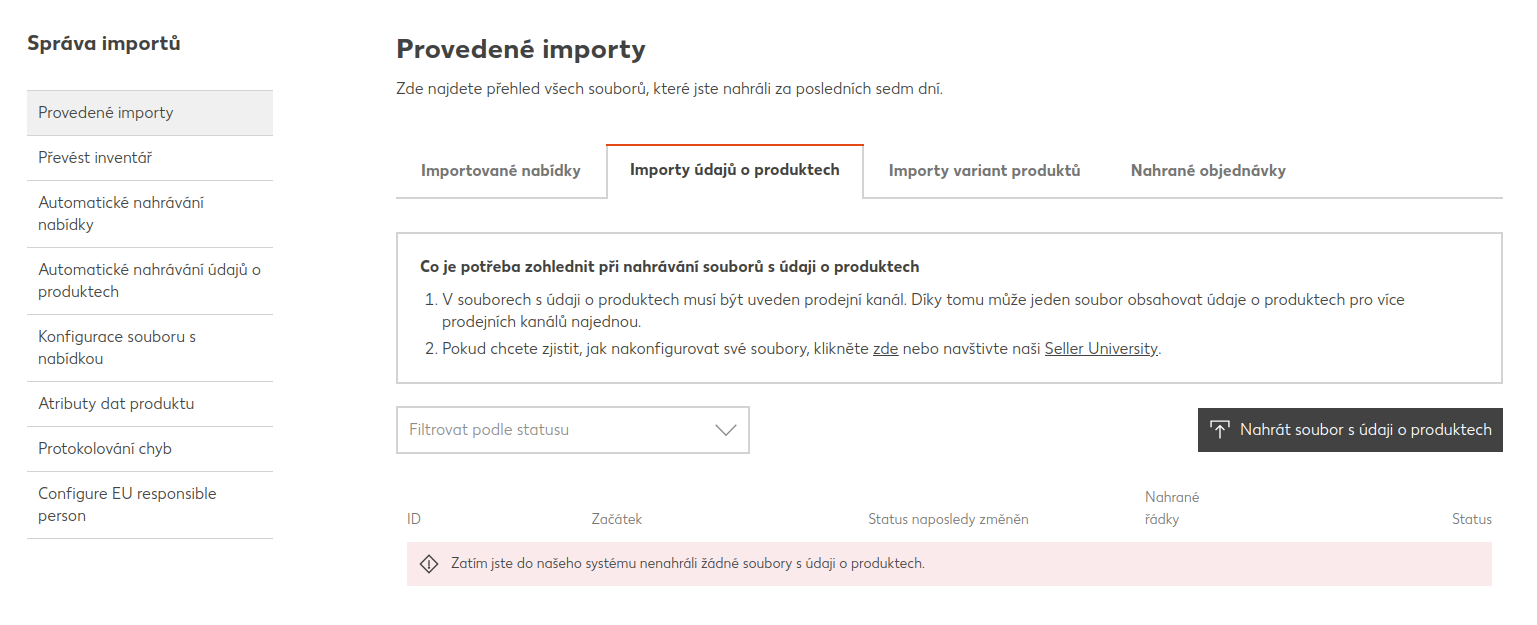Viewport: 1537px width, 625px height.
Task: Click the Status column header
Action: (x=1471, y=519)
